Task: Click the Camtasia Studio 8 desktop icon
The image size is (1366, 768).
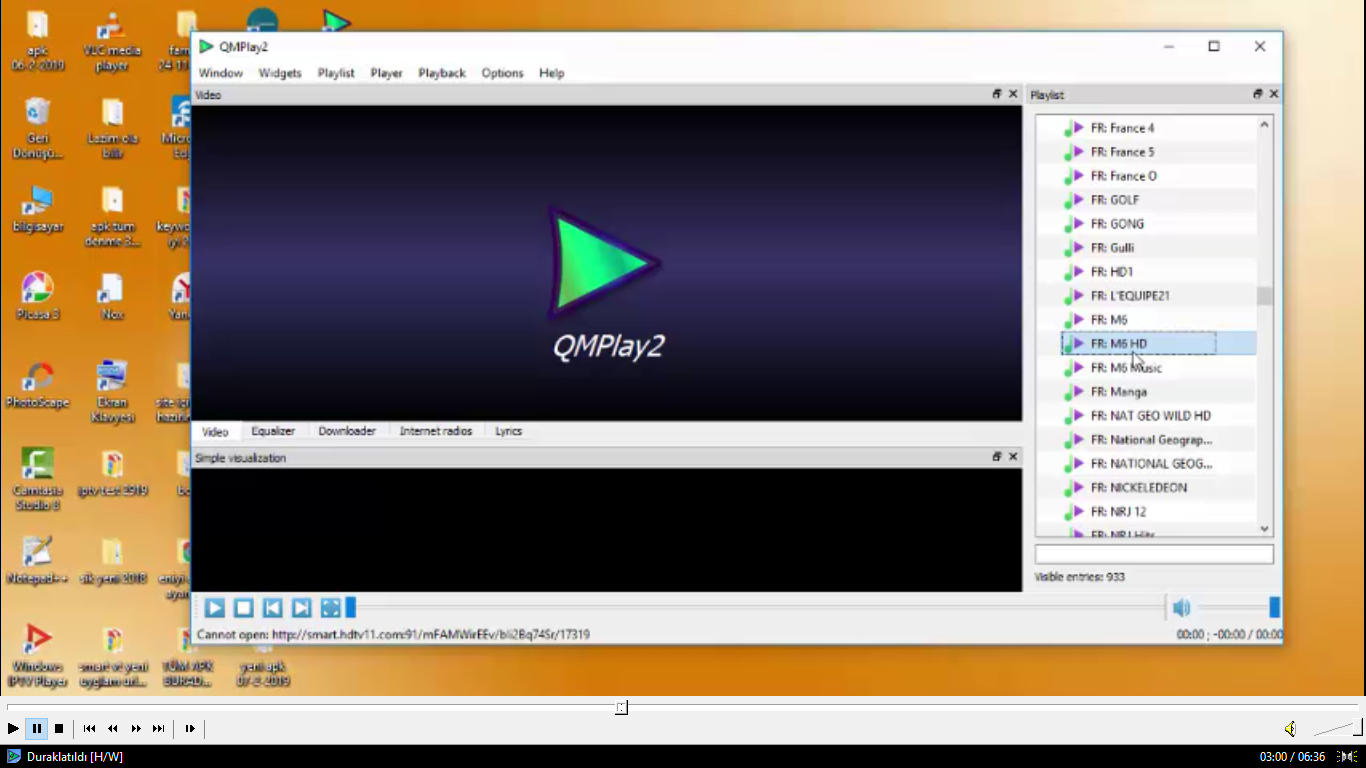Action: (37, 479)
